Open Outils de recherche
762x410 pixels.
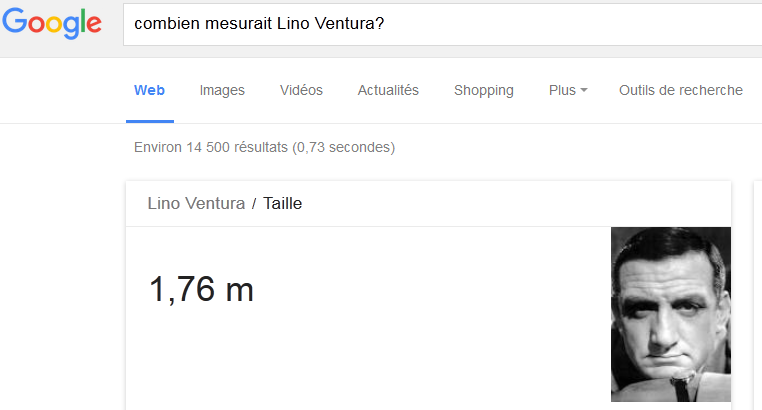coord(681,90)
